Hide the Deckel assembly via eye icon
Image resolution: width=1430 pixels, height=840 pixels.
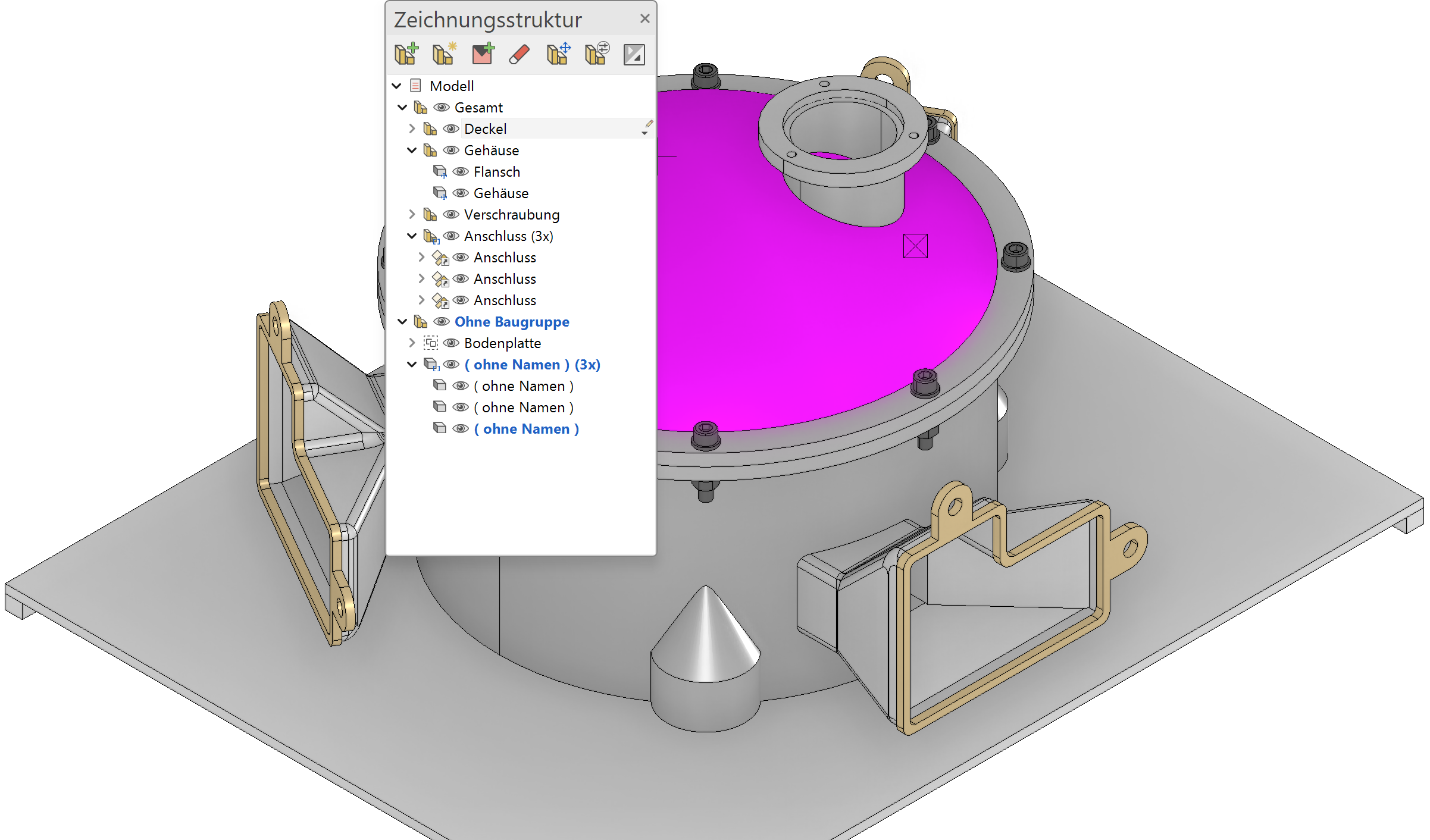pyautogui.click(x=451, y=129)
